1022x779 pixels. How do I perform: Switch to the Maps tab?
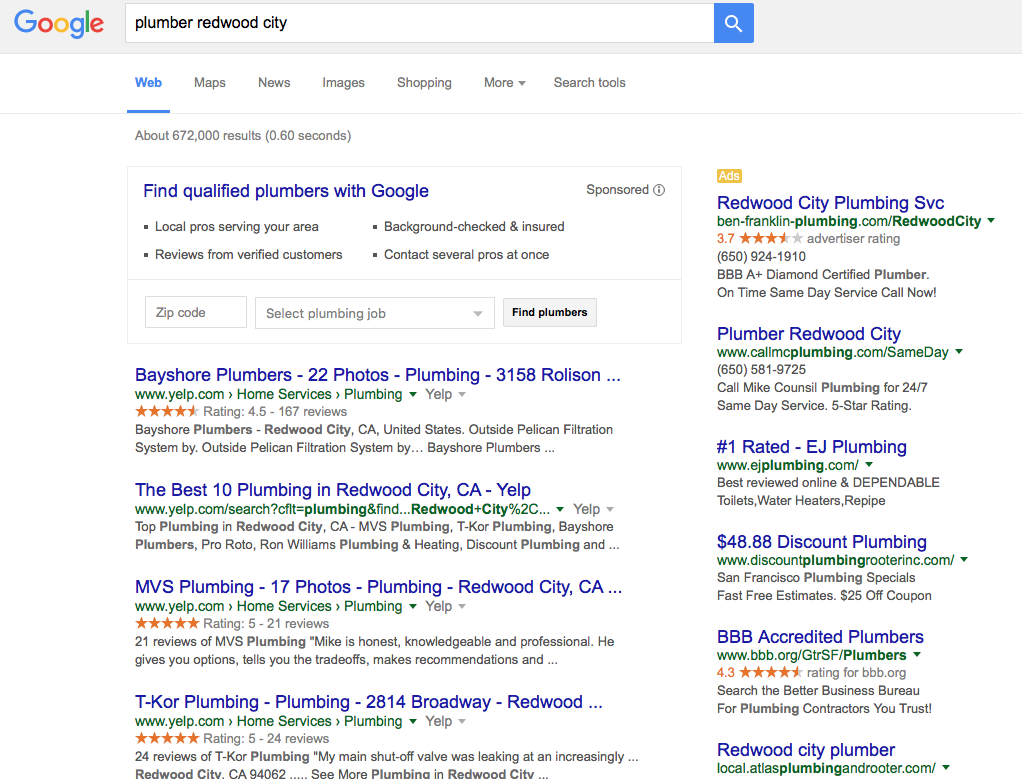[210, 83]
